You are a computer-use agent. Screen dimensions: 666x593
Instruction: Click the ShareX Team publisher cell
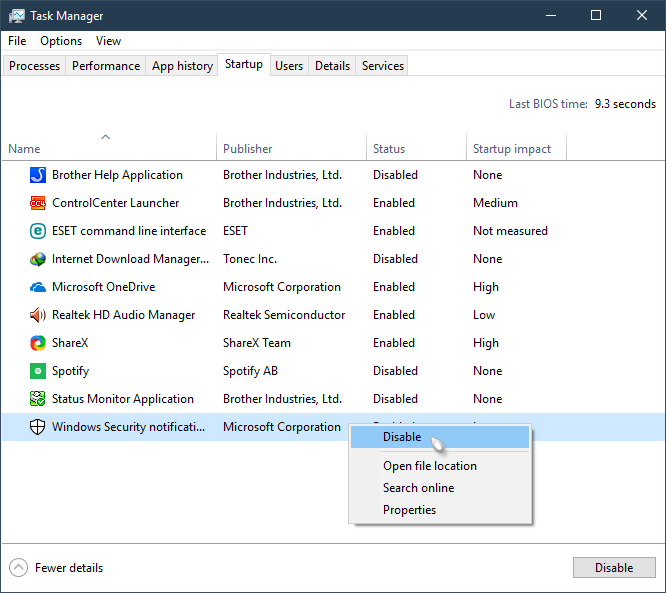coord(257,343)
